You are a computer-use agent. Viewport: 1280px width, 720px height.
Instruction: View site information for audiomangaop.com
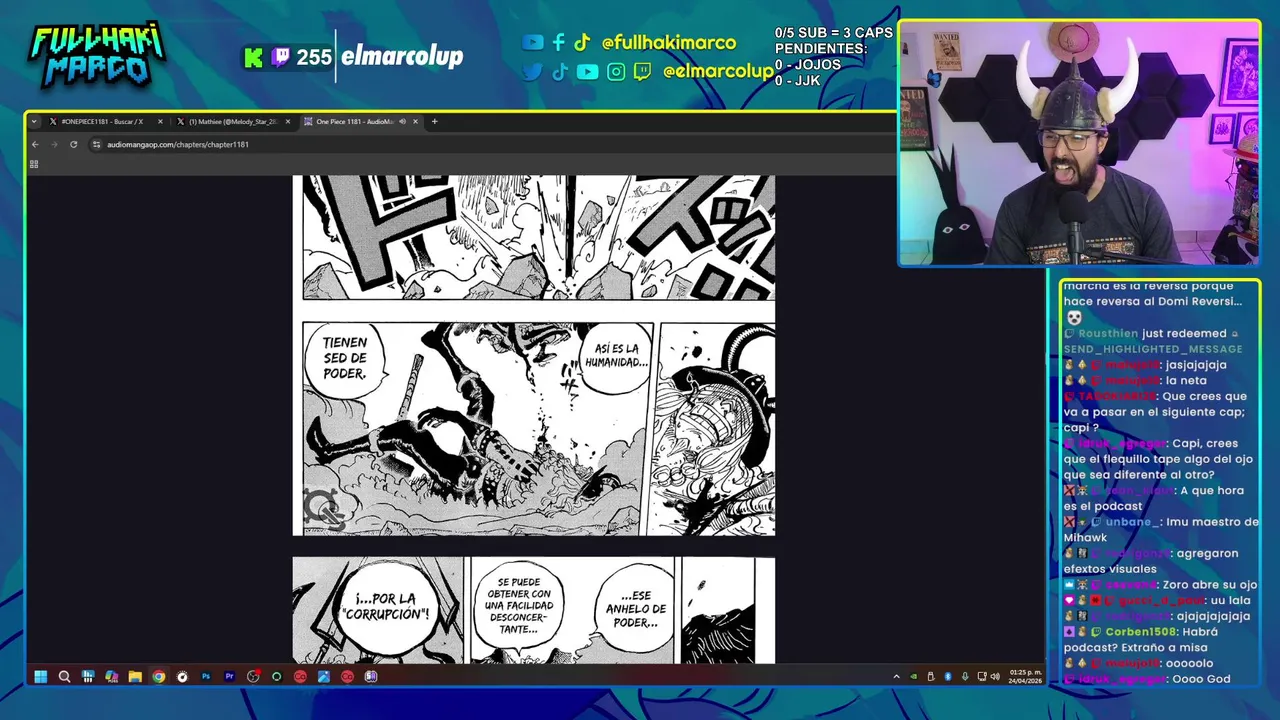[x=96, y=144]
